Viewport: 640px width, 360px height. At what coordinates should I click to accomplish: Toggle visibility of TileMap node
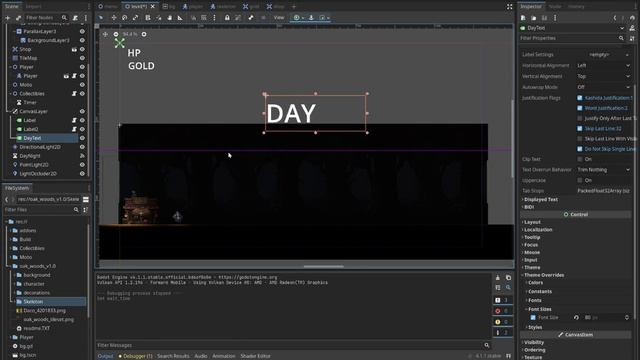(82, 58)
